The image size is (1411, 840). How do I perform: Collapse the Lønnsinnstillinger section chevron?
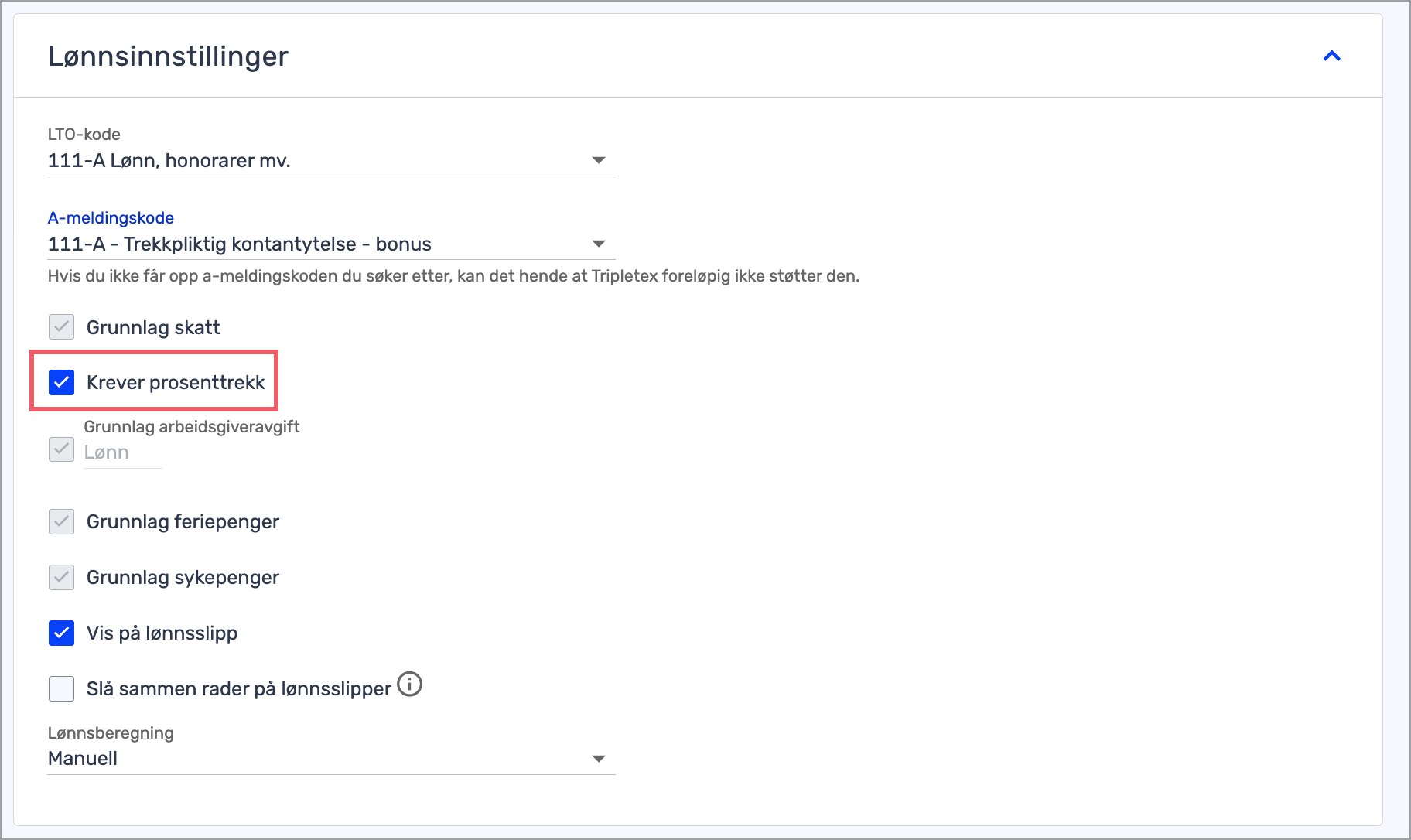click(x=1331, y=56)
